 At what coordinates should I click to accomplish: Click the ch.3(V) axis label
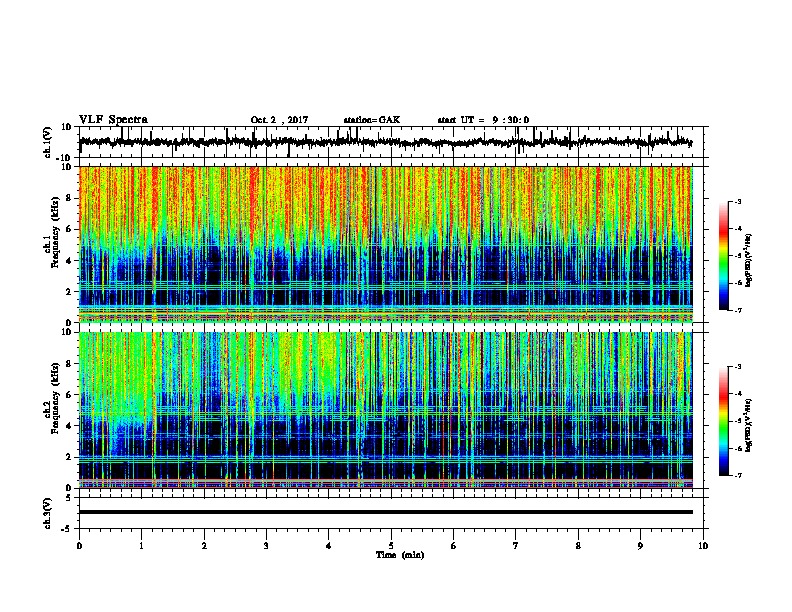click(48, 513)
